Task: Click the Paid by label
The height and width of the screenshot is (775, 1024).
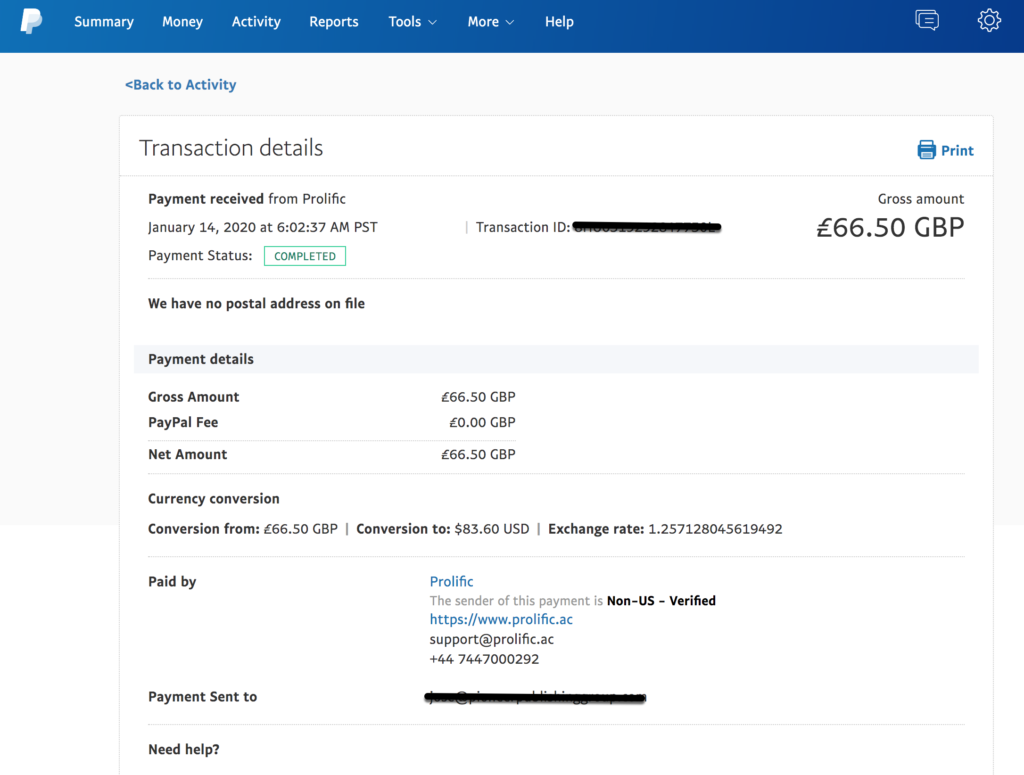Action: click(x=172, y=582)
